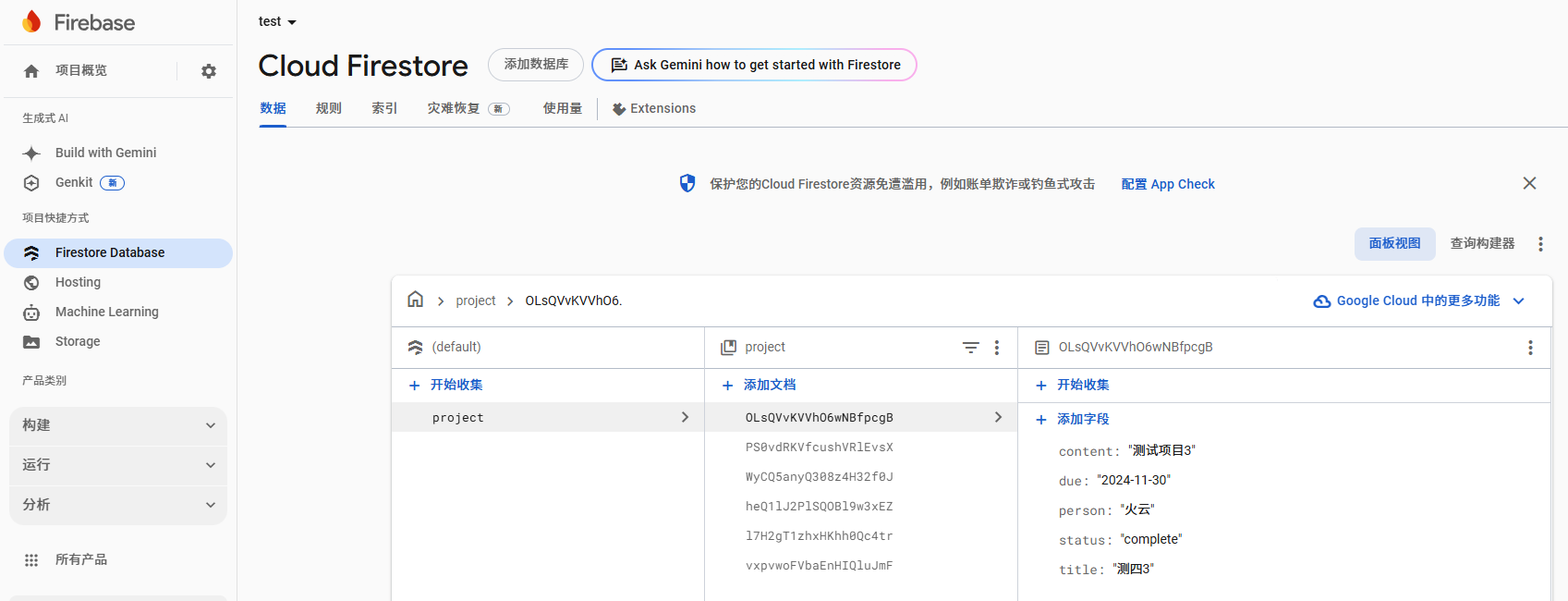Open Storage in the sidebar
1568x601 pixels.
78,341
